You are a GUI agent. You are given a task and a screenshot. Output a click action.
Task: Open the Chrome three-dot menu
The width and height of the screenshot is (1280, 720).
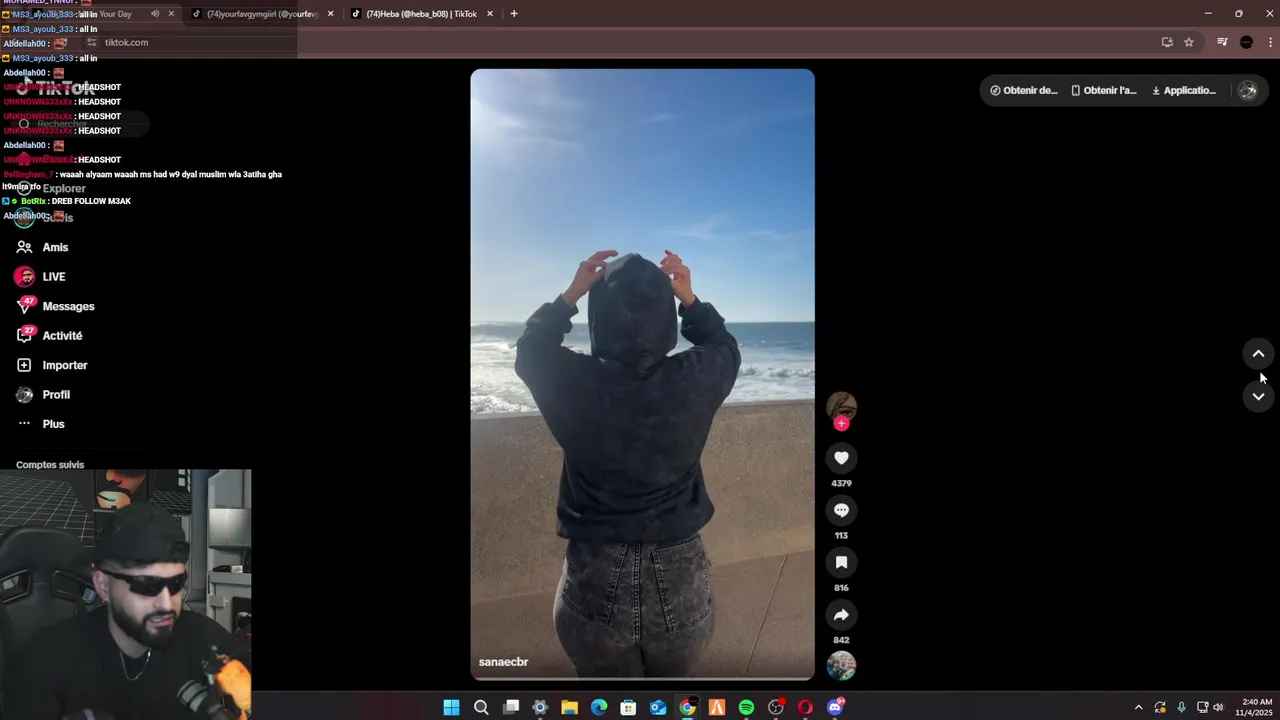point(1270,42)
